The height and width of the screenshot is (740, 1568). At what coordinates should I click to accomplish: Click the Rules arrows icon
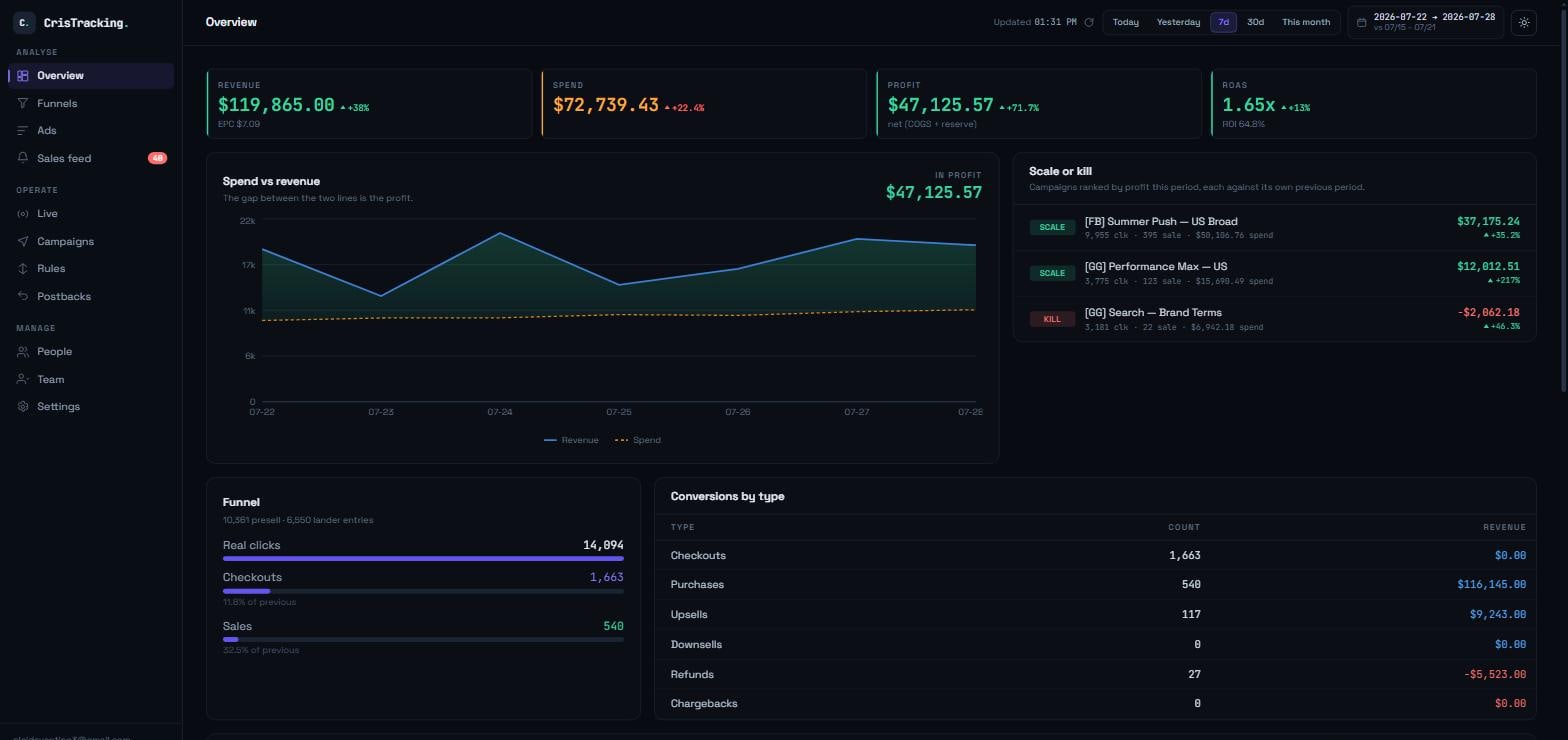23,269
